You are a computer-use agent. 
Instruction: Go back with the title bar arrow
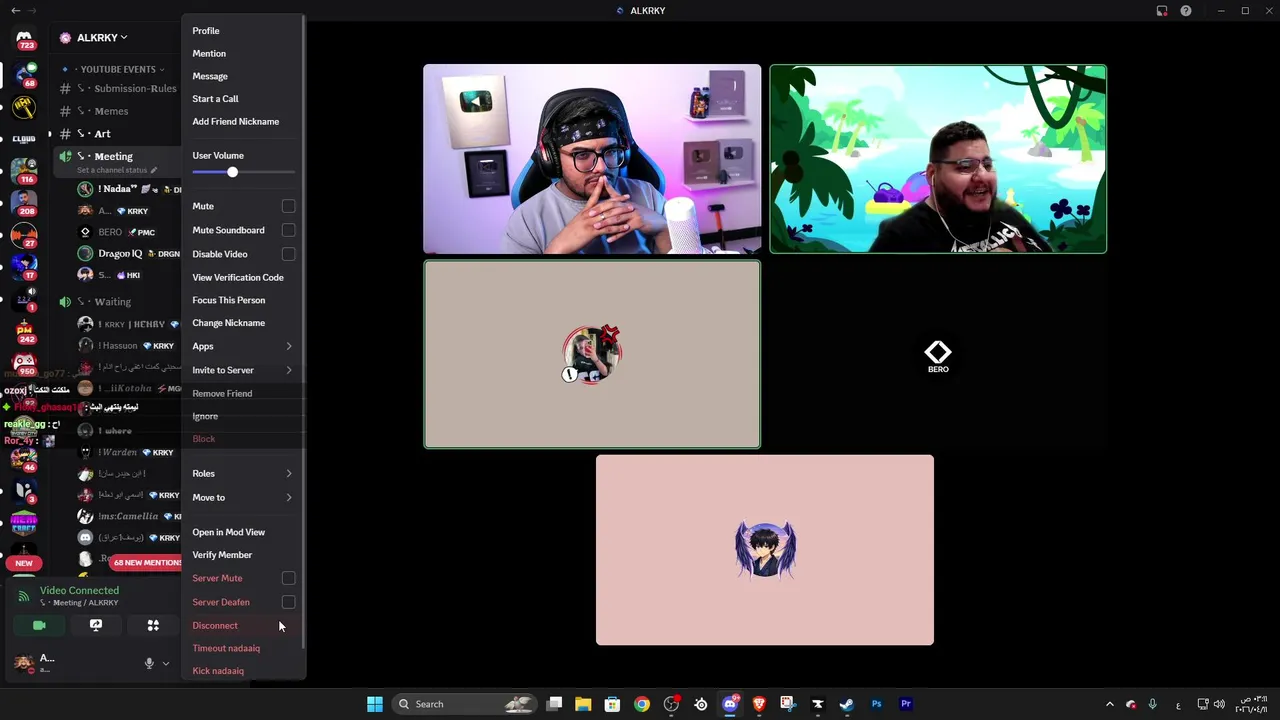pos(15,11)
